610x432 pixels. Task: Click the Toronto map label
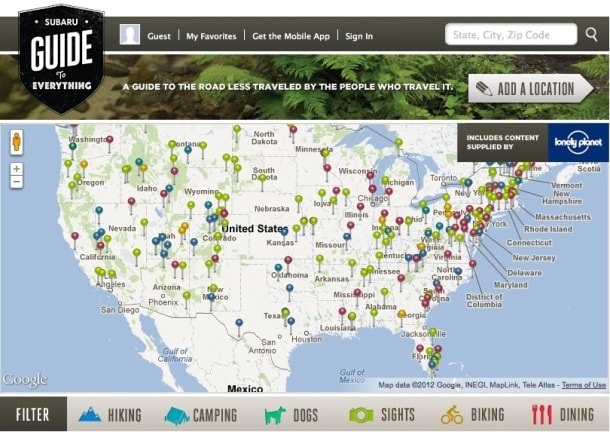(x=443, y=178)
